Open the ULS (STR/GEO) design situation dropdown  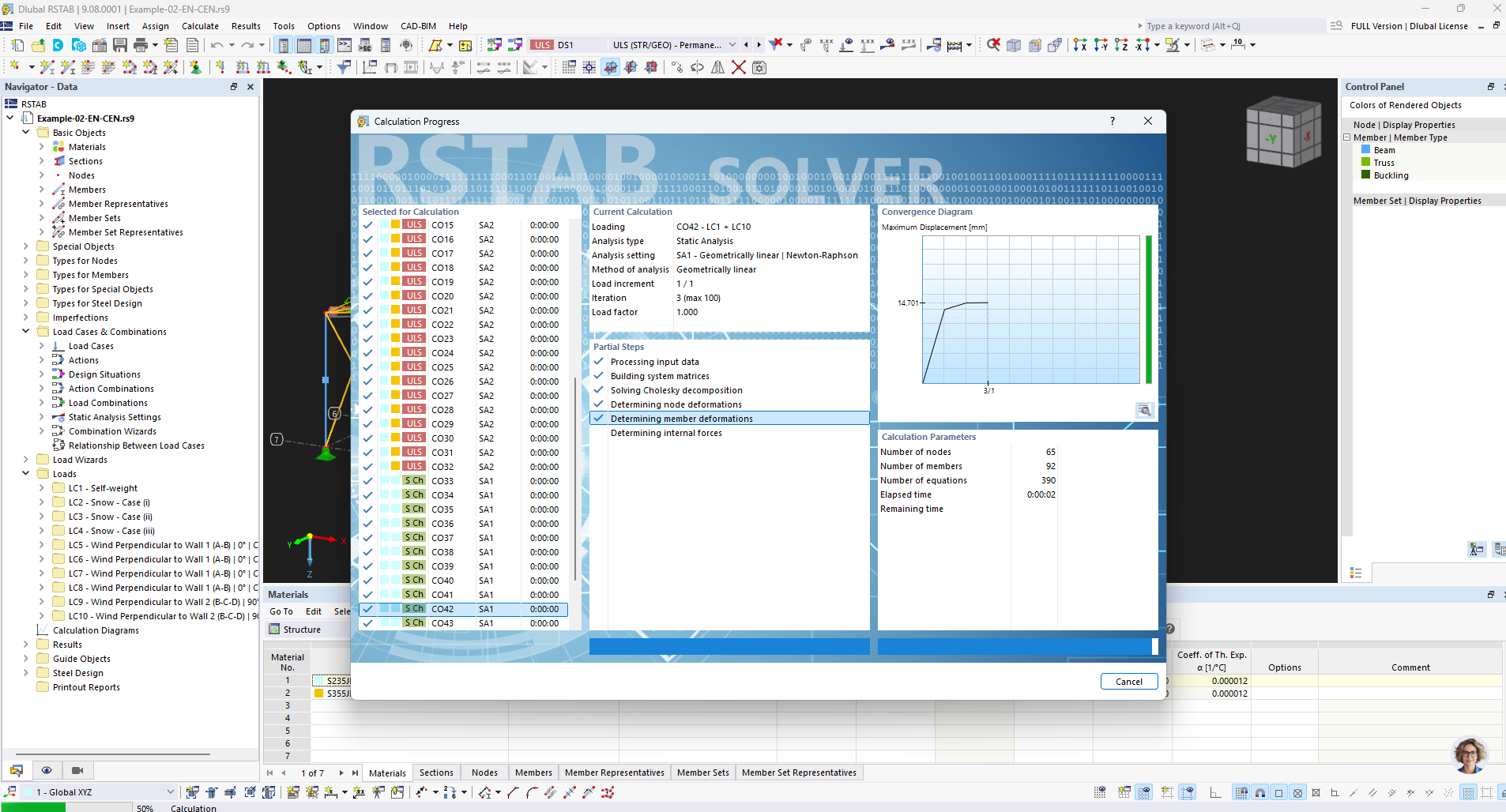click(x=732, y=45)
